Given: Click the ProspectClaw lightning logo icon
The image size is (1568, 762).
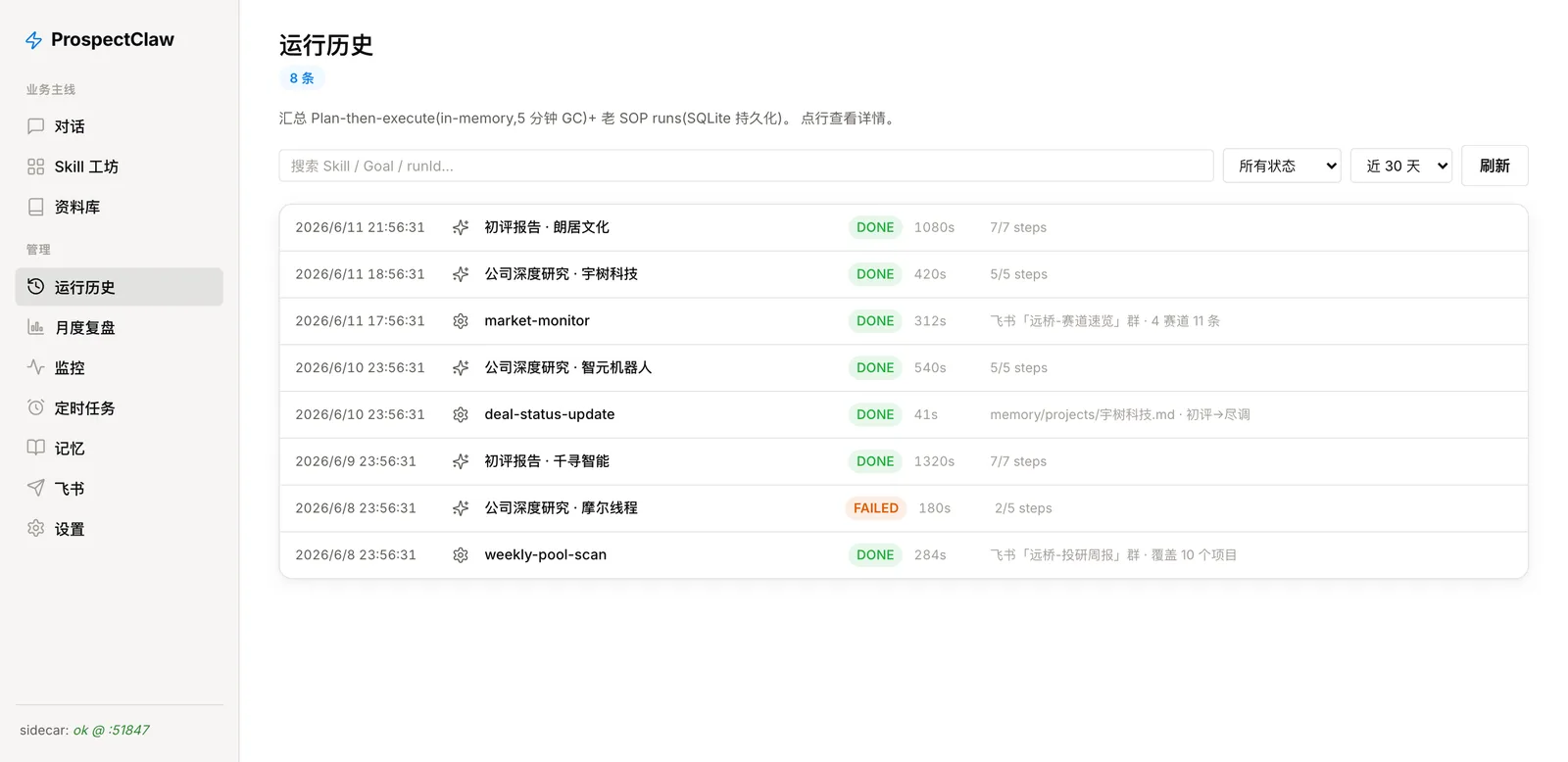Looking at the screenshot, I should click(33, 40).
